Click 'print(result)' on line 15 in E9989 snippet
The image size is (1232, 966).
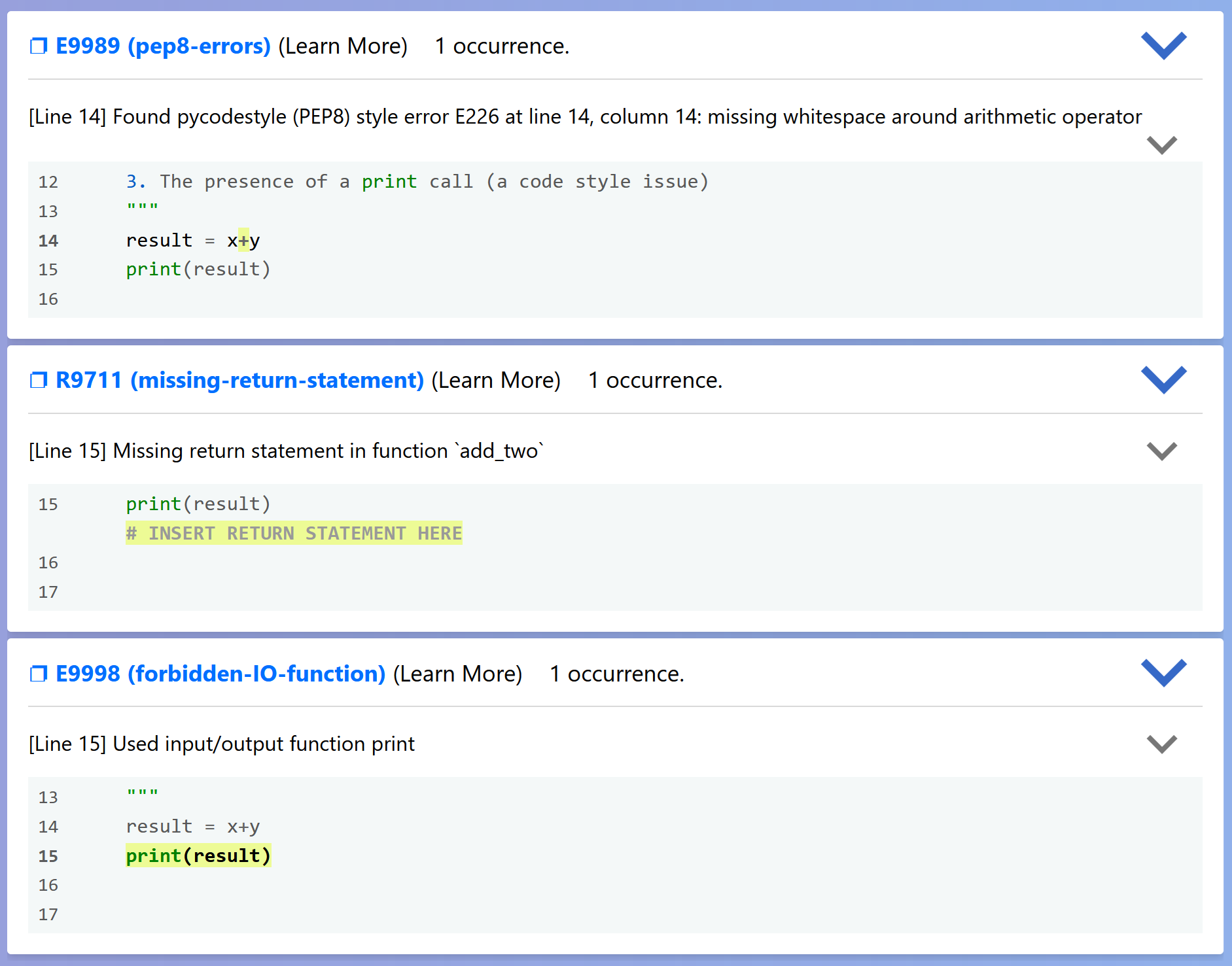click(198, 269)
